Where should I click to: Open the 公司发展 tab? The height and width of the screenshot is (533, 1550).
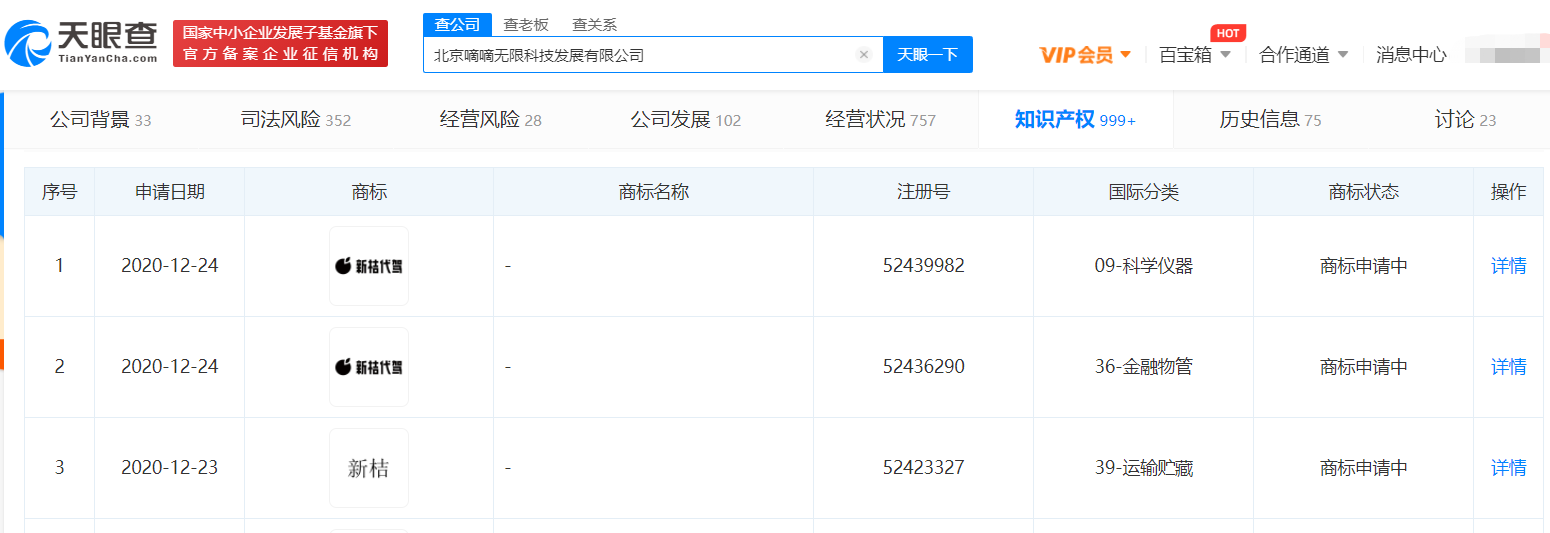(686, 120)
